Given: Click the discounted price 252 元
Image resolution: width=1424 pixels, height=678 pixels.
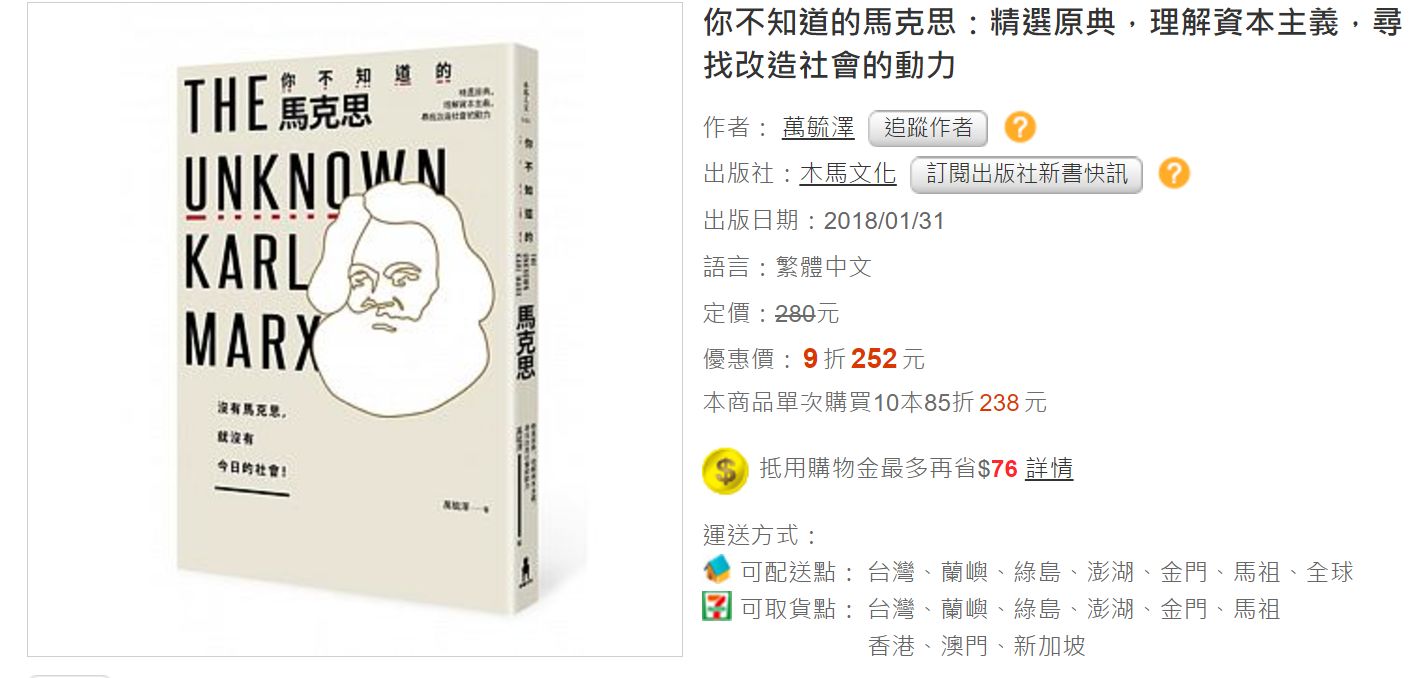Looking at the screenshot, I should [x=888, y=358].
